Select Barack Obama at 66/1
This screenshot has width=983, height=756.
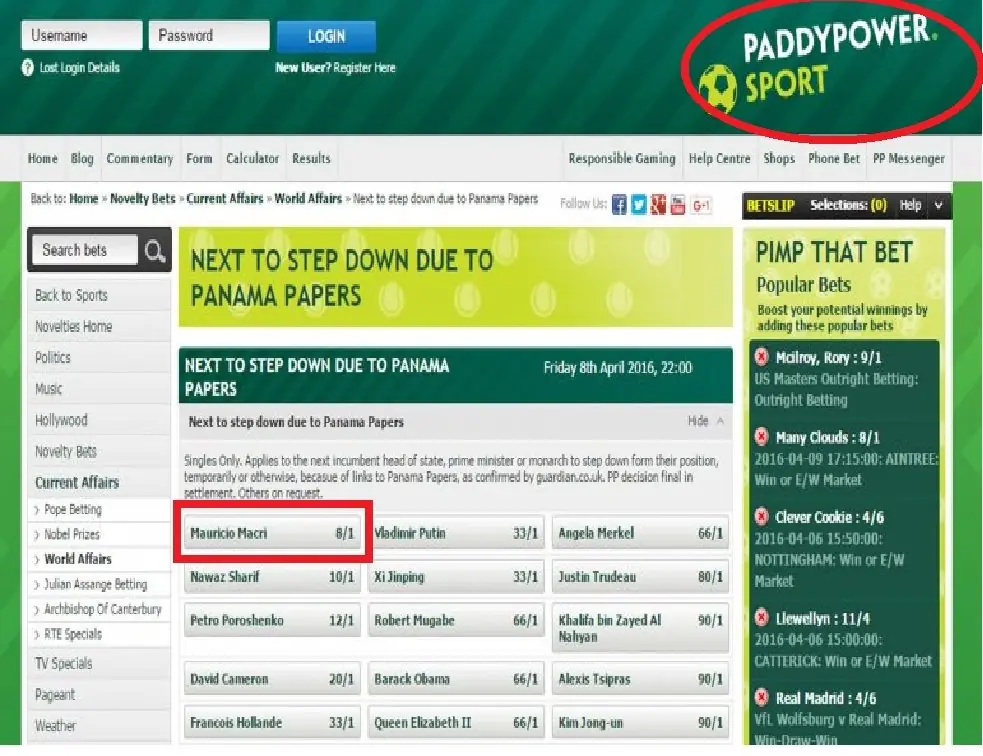pos(456,679)
